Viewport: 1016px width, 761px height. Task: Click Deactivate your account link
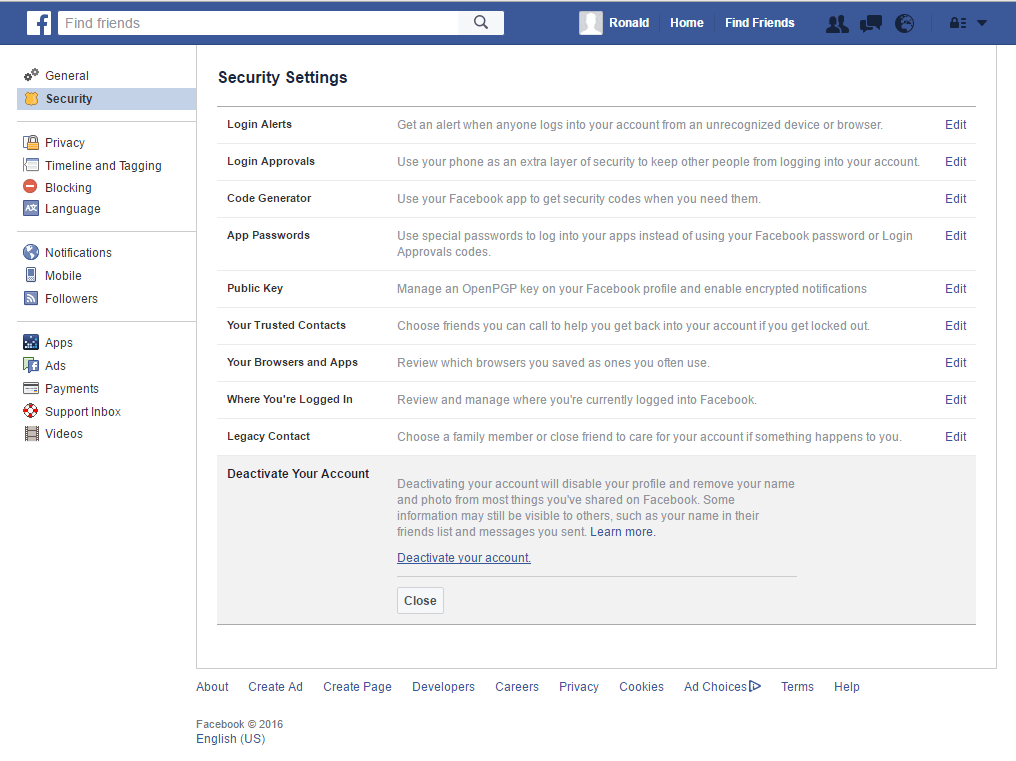[464, 557]
